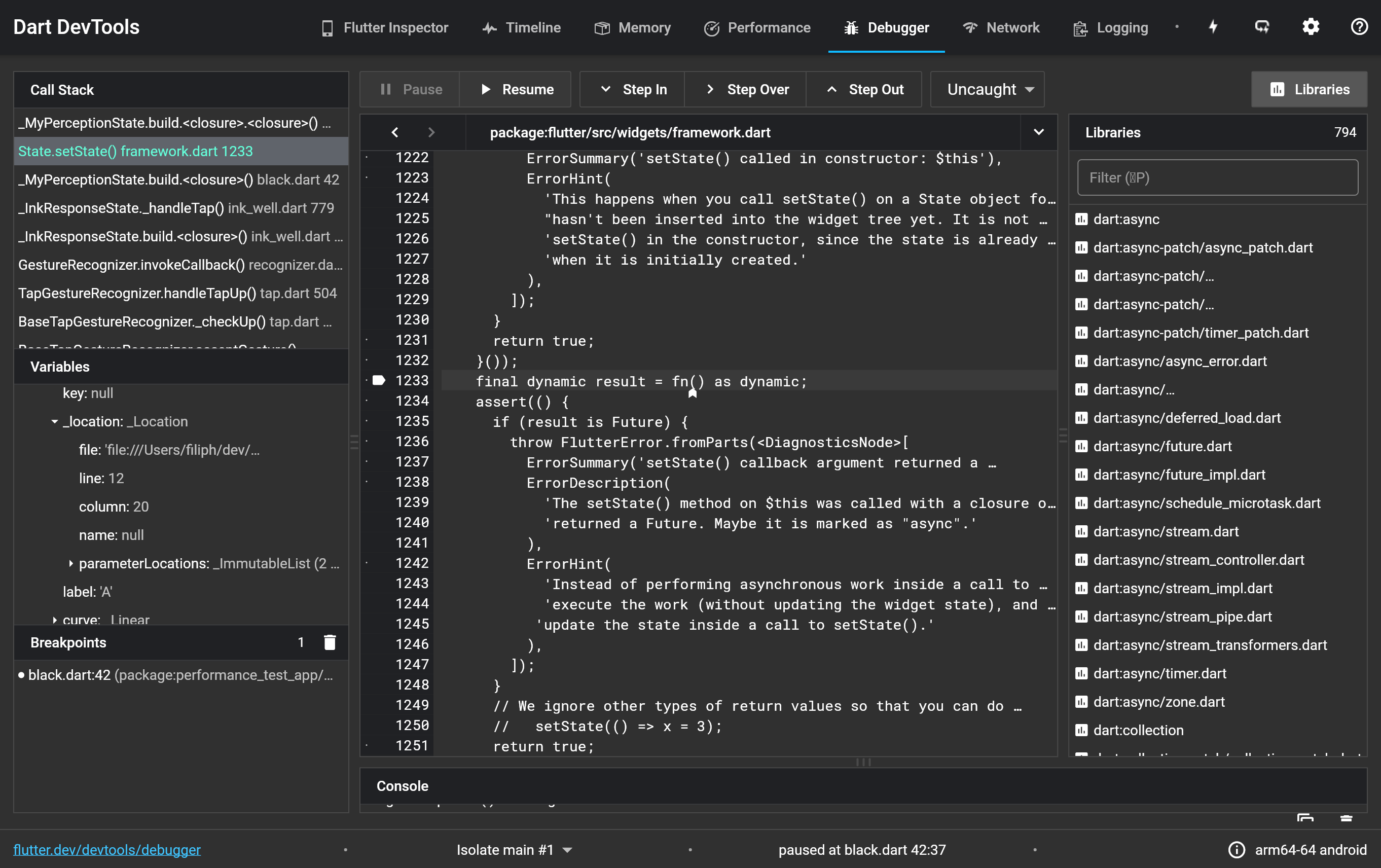Open the help question mark icon

pyautogui.click(x=1359, y=27)
